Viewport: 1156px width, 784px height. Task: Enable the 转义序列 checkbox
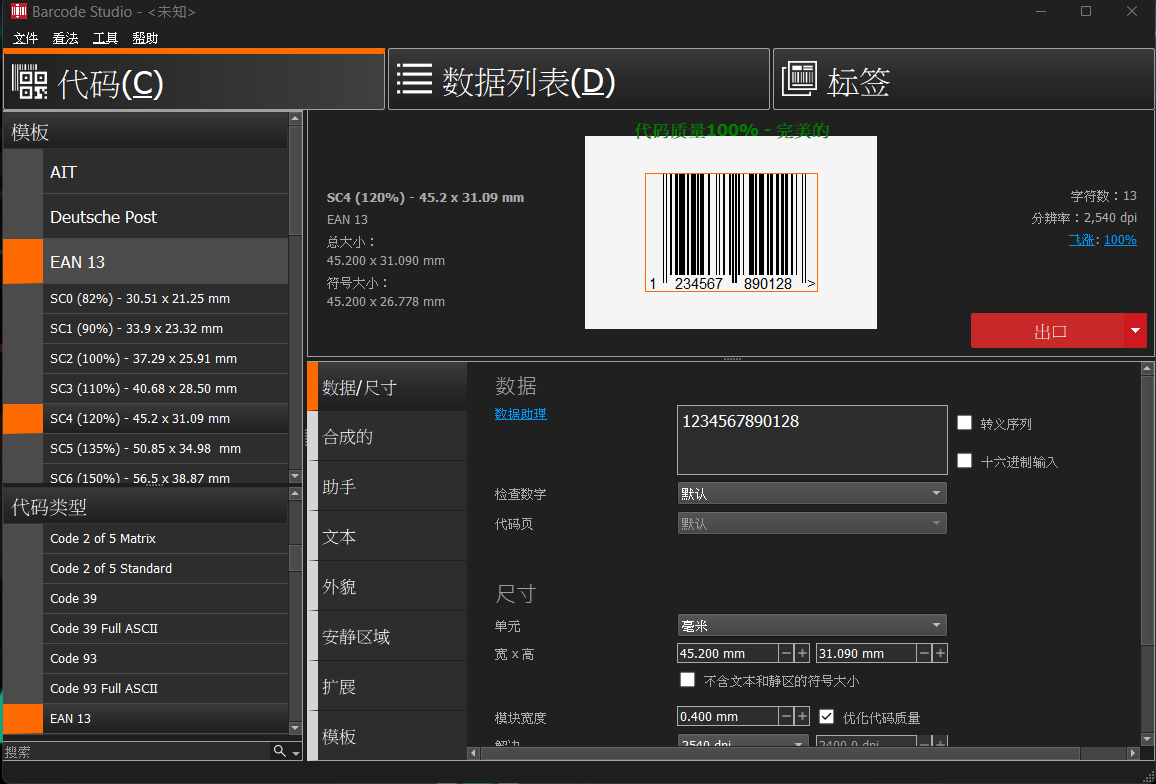click(x=964, y=422)
